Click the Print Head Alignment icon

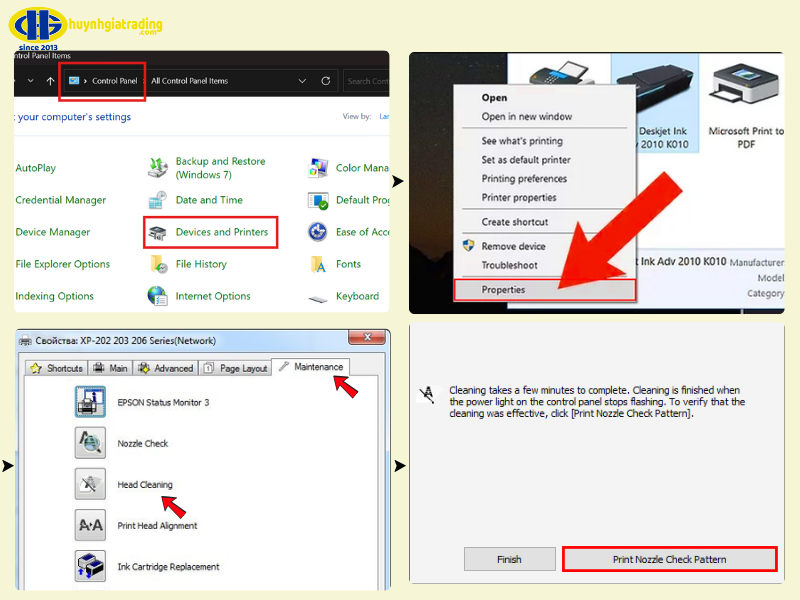click(90, 525)
